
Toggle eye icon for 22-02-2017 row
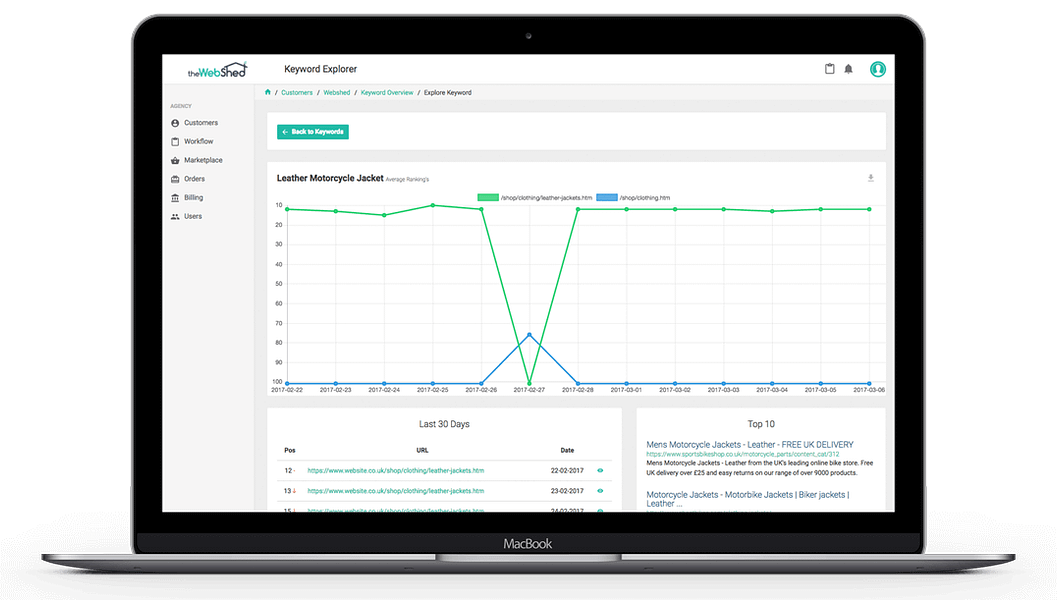[600, 471]
